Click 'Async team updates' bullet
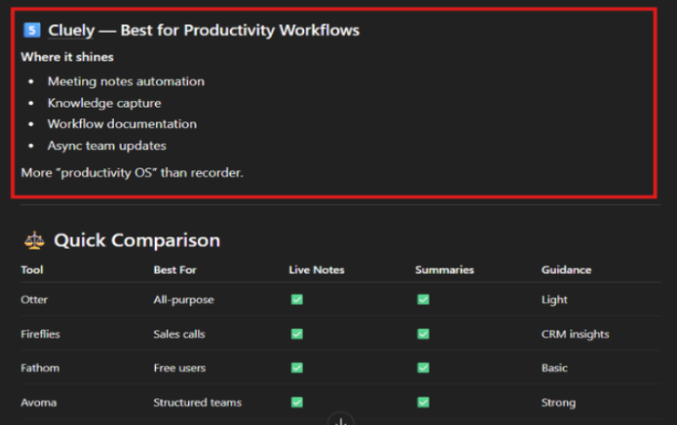The width and height of the screenshot is (677, 425). (x=107, y=146)
